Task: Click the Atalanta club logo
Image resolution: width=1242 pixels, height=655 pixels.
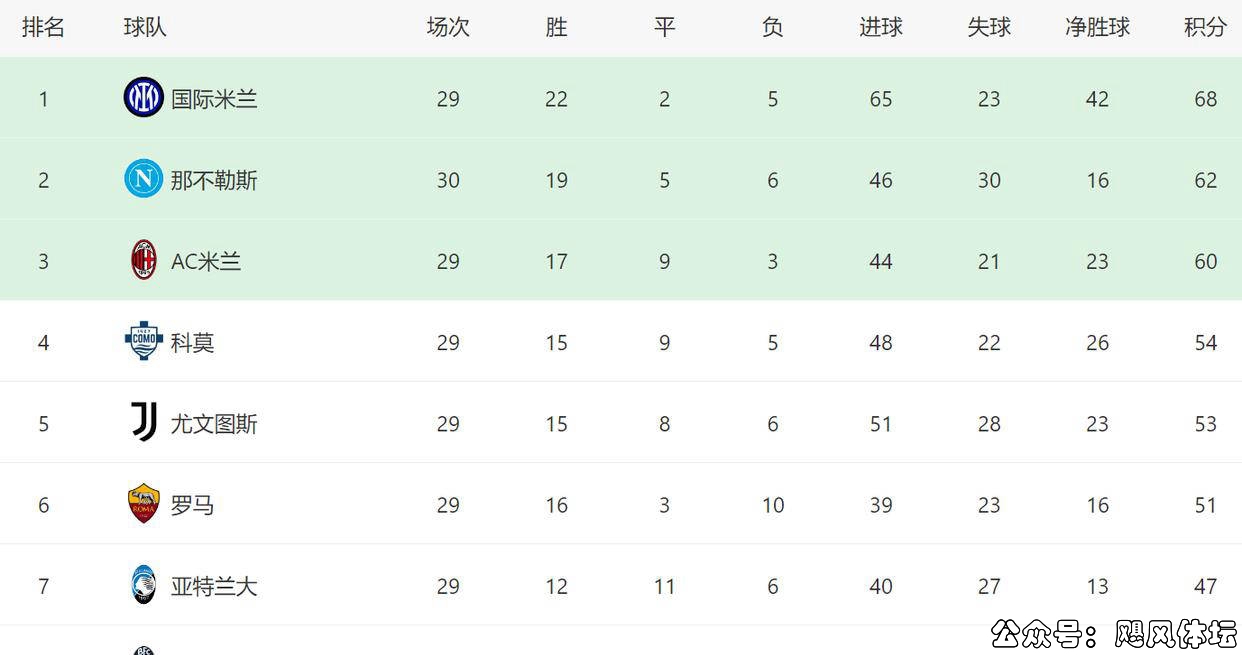Action: coord(144,585)
